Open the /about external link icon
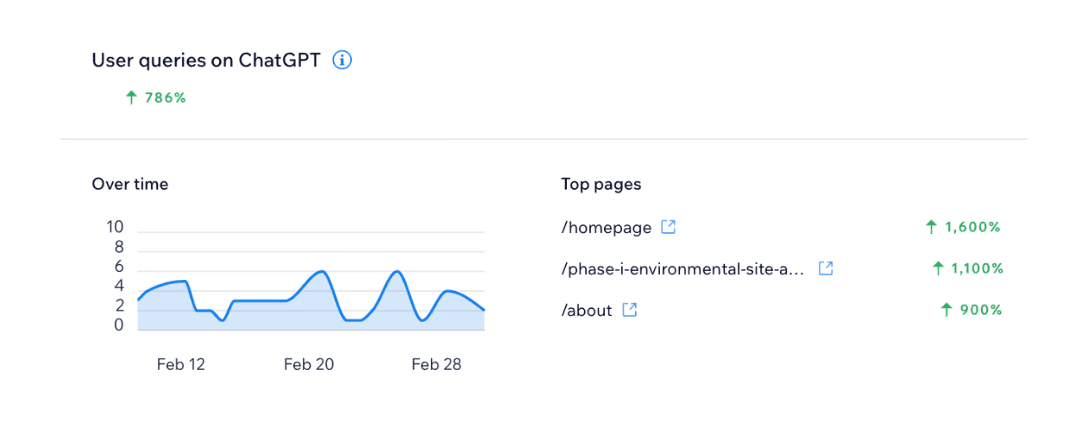 click(630, 311)
